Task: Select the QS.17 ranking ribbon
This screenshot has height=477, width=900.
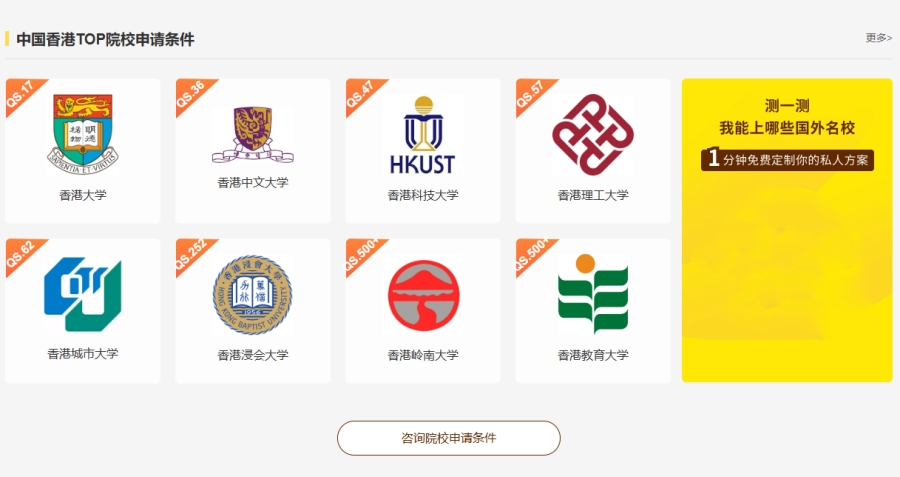Action: [x=21, y=94]
